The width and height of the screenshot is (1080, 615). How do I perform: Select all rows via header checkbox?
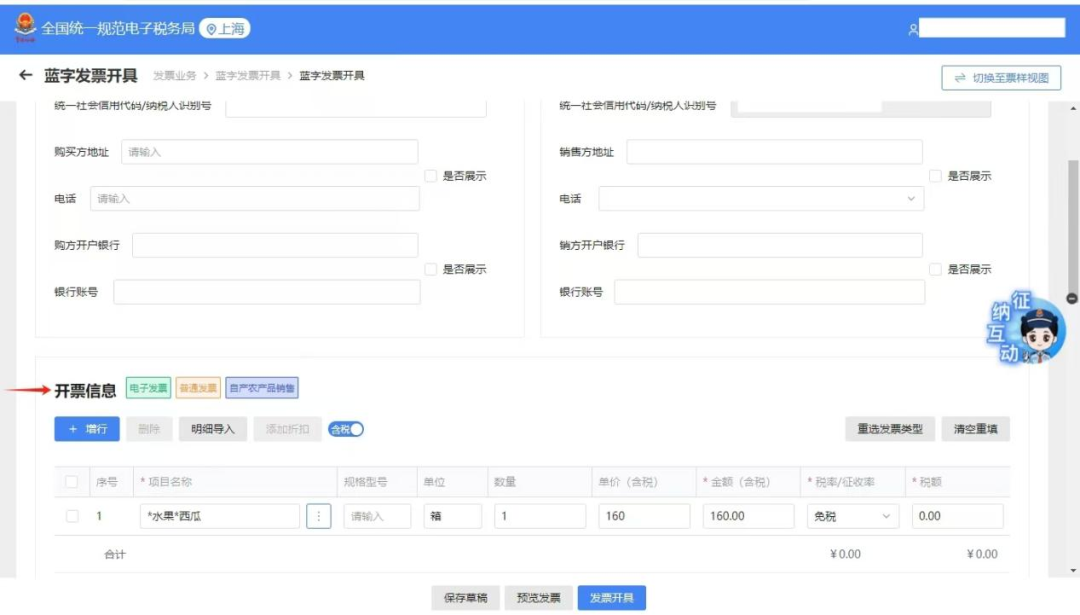(x=72, y=481)
